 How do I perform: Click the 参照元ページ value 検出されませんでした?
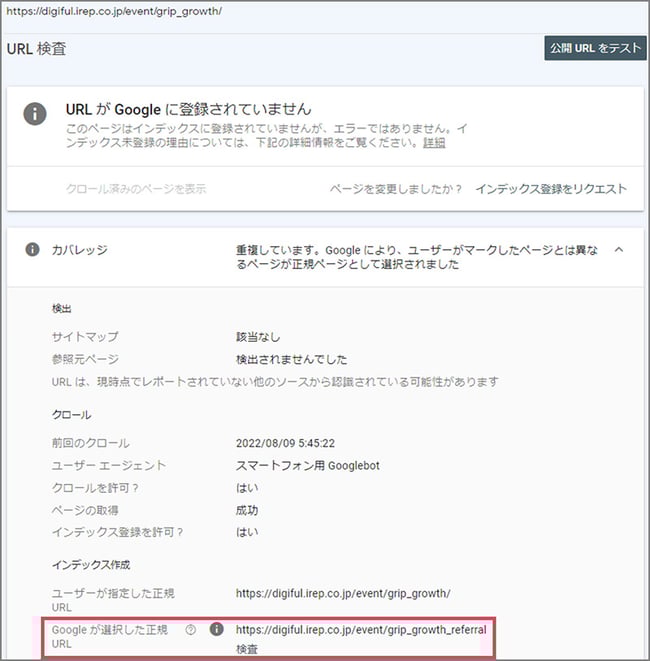point(291,360)
